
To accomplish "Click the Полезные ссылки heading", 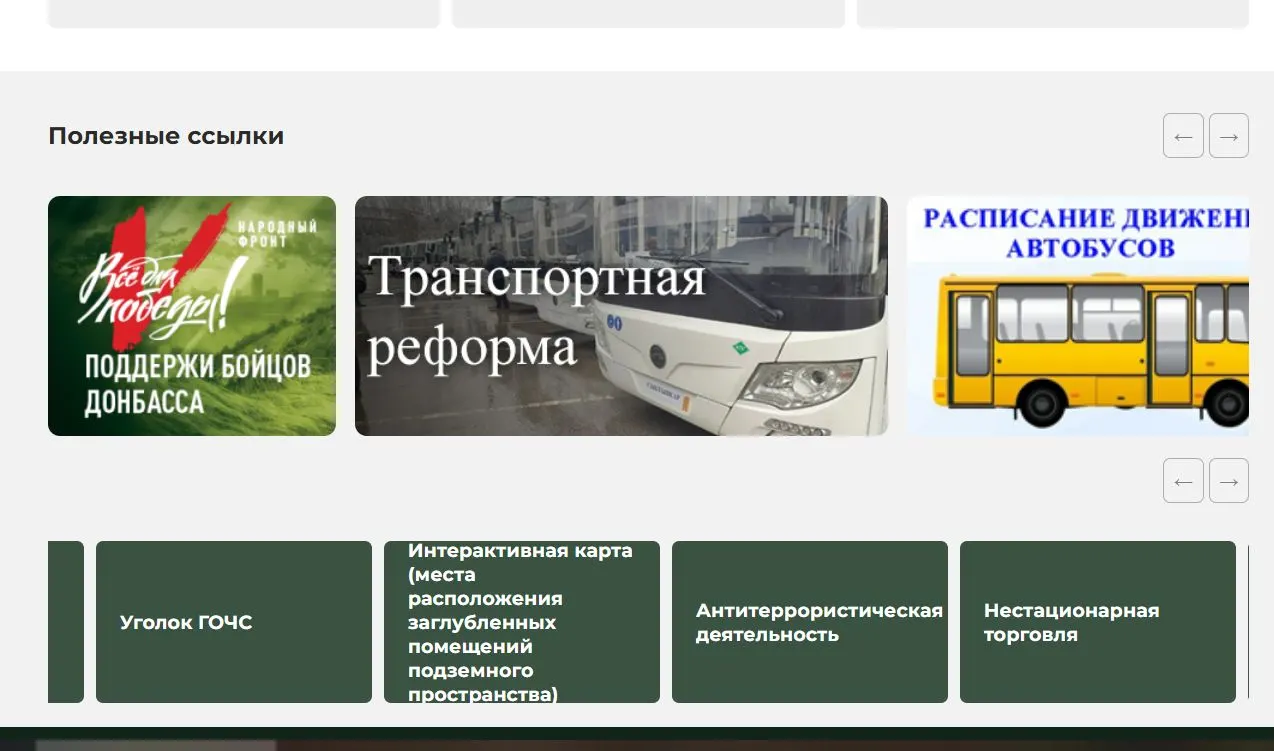I will point(166,136).
